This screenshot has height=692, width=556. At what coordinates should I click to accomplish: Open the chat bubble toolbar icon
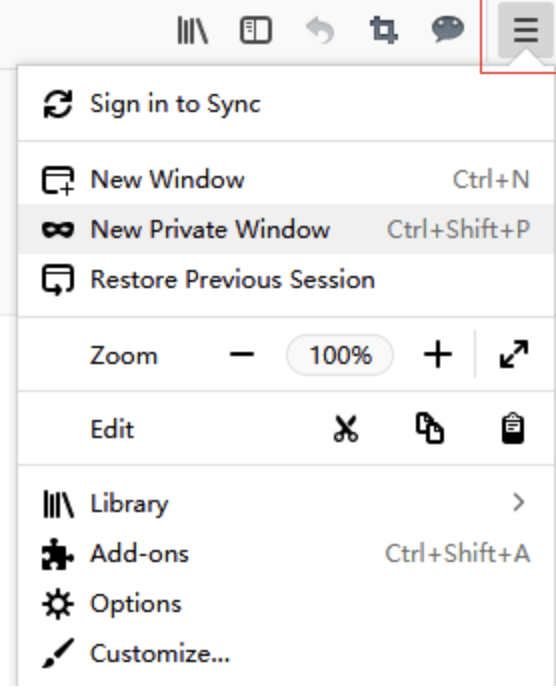[448, 30]
